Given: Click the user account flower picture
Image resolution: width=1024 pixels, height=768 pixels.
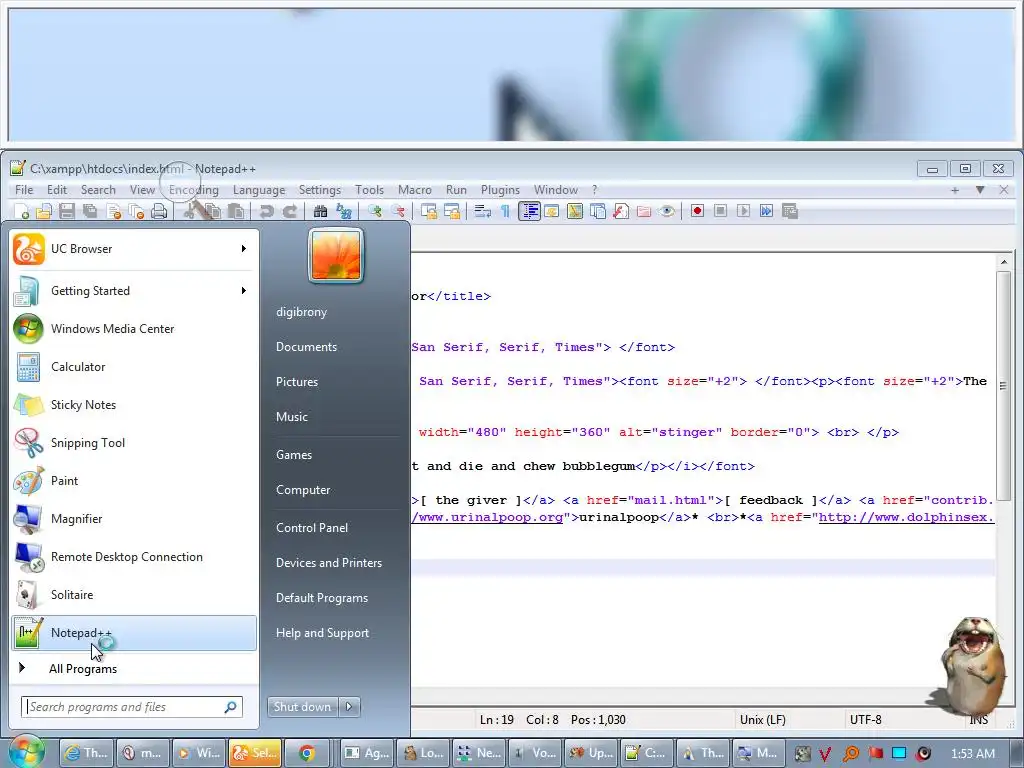Looking at the screenshot, I should 336,255.
